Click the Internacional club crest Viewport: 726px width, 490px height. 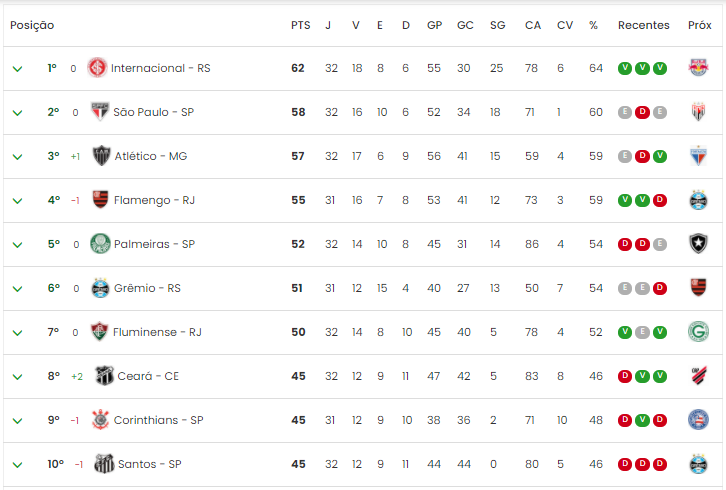click(x=97, y=68)
